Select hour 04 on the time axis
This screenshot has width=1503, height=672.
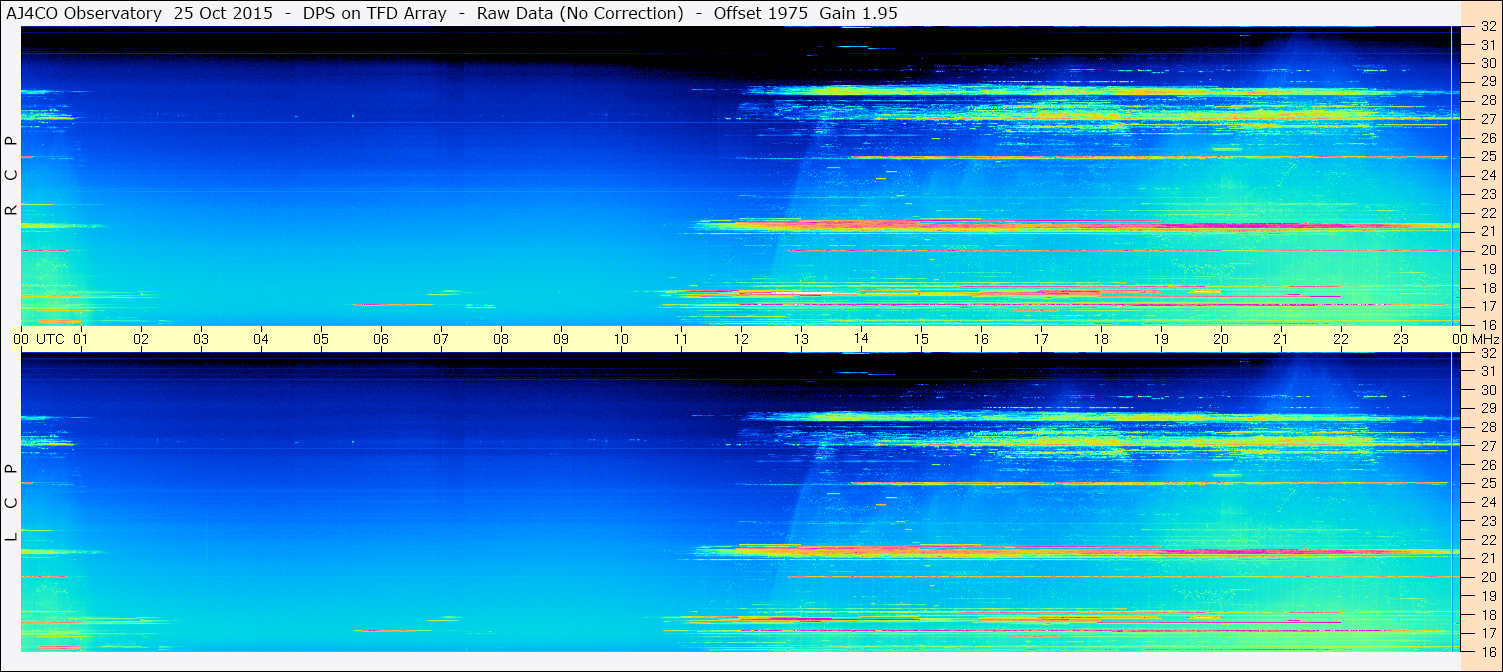pos(261,339)
